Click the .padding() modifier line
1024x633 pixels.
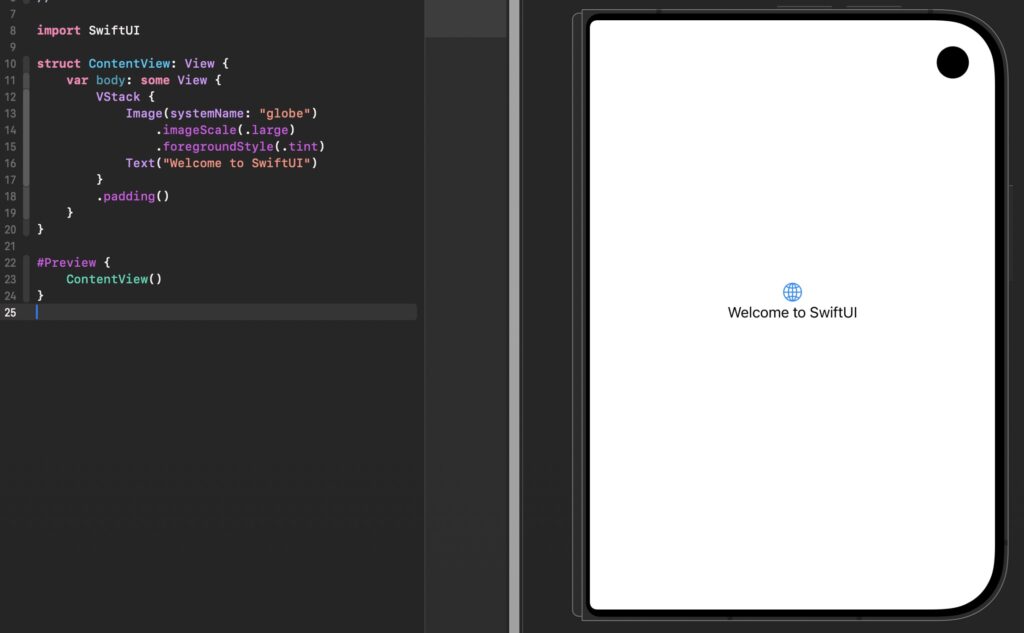(x=133, y=197)
